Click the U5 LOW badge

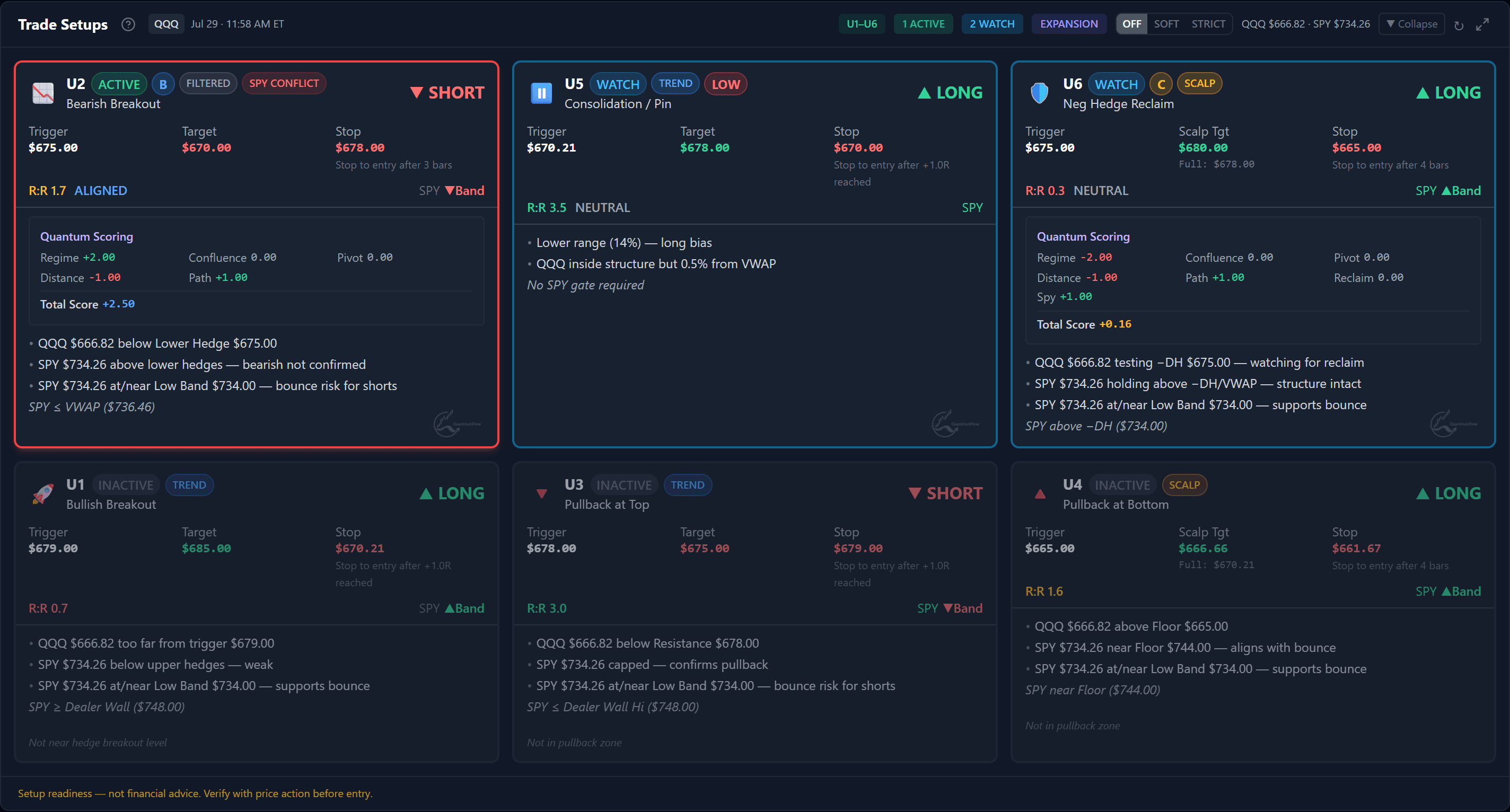click(x=726, y=84)
